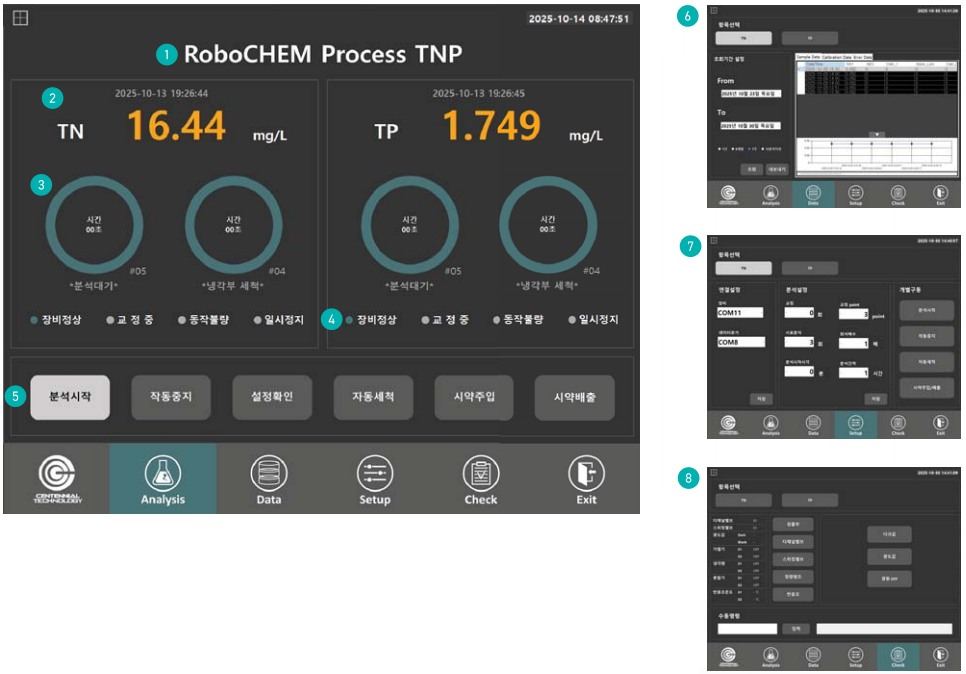Viewport: 966px width, 674px height.
Task: Start 자동세척 auto cleaning
Action: 373,397
